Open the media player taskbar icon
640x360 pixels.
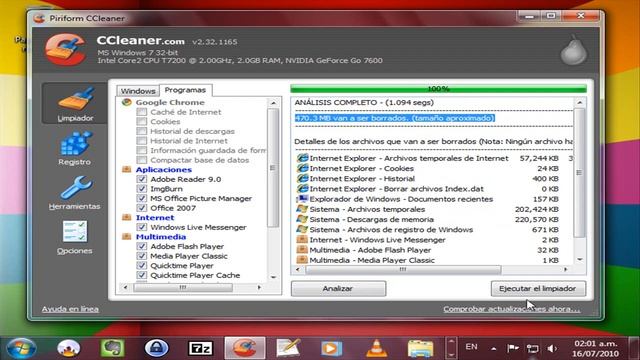click(x=331, y=349)
